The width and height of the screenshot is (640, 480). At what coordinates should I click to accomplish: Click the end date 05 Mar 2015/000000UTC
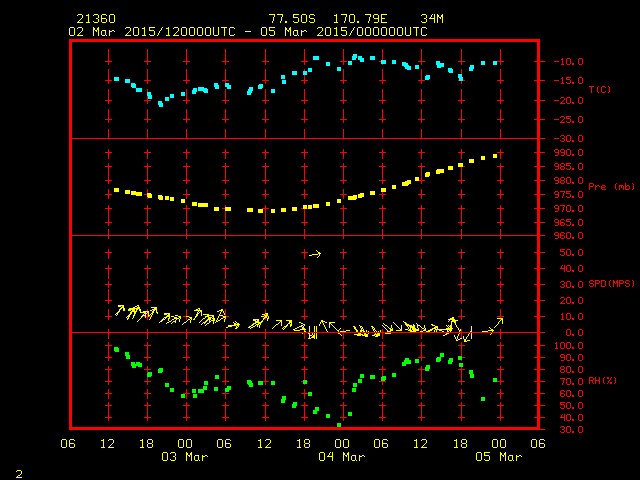pos(344,32)
